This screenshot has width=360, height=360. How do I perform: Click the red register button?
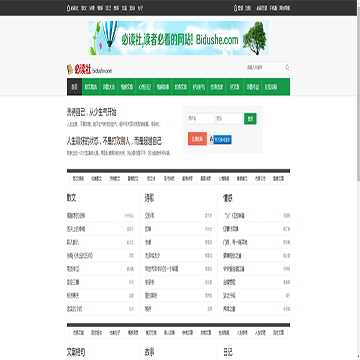pyautogui.click(x=197, y=139)
